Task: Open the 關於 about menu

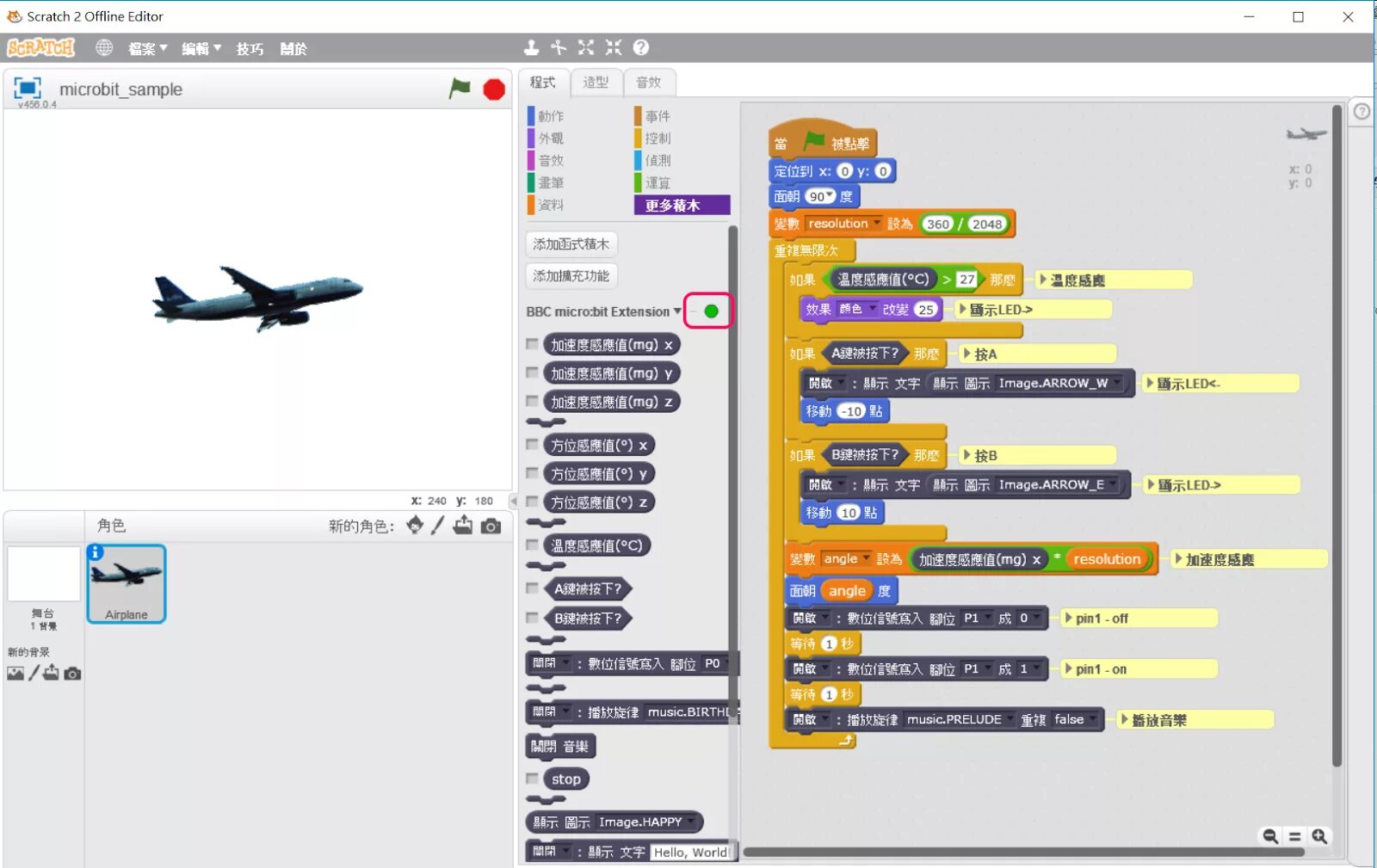Action: tap(293, 49)
